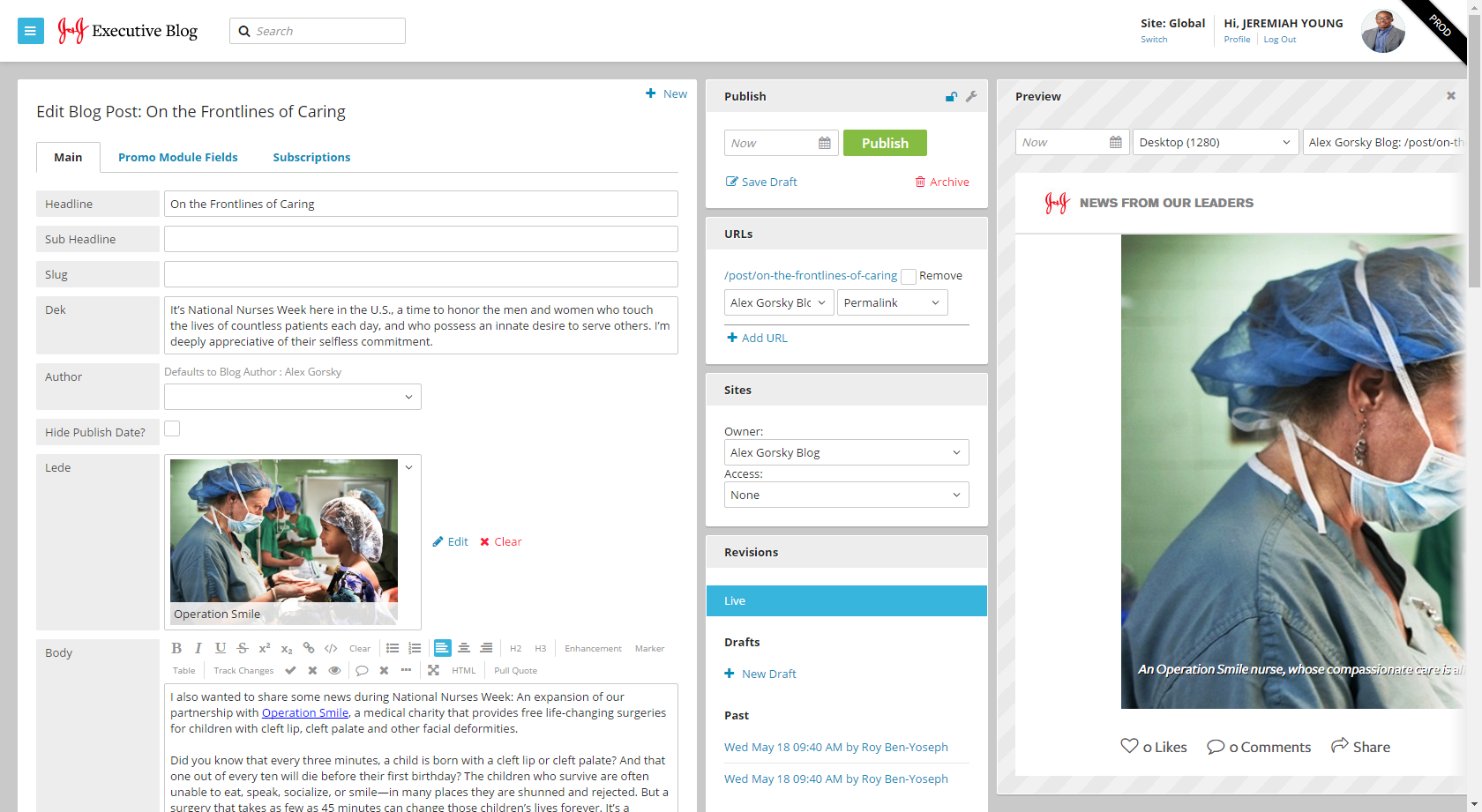The height and width of the screenshot is (812, 1482).
Task: Open the Subscriptions tab
Action: tap(311, 157)
